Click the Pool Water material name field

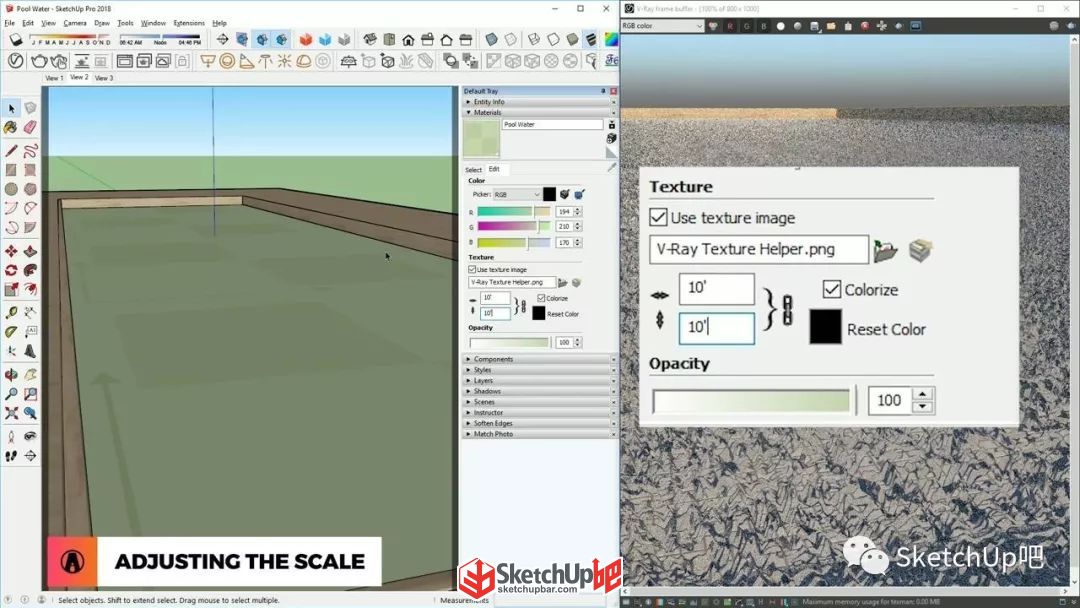click(x=552, y=125)
